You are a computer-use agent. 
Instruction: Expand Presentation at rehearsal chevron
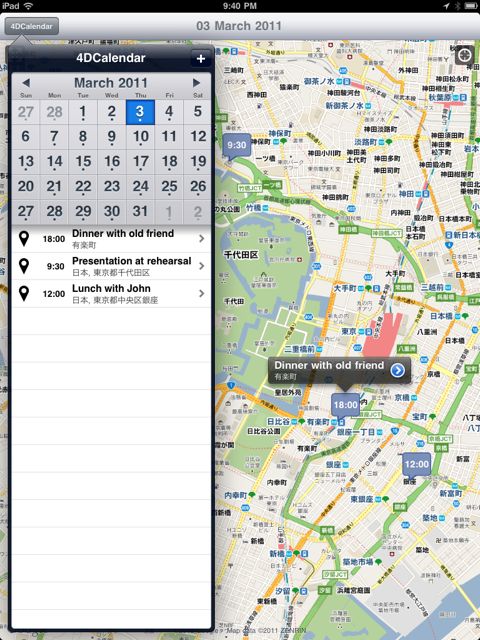point(202,266)
